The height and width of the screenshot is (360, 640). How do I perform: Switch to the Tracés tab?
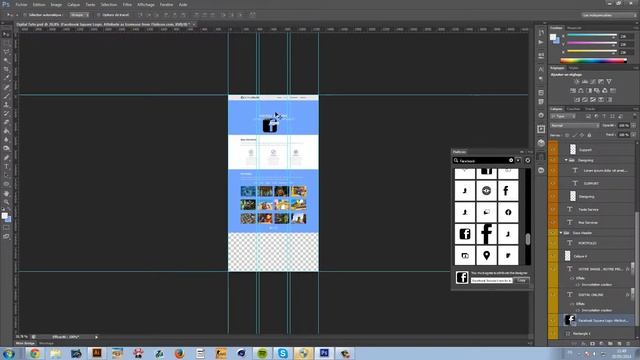click(590, 109)
